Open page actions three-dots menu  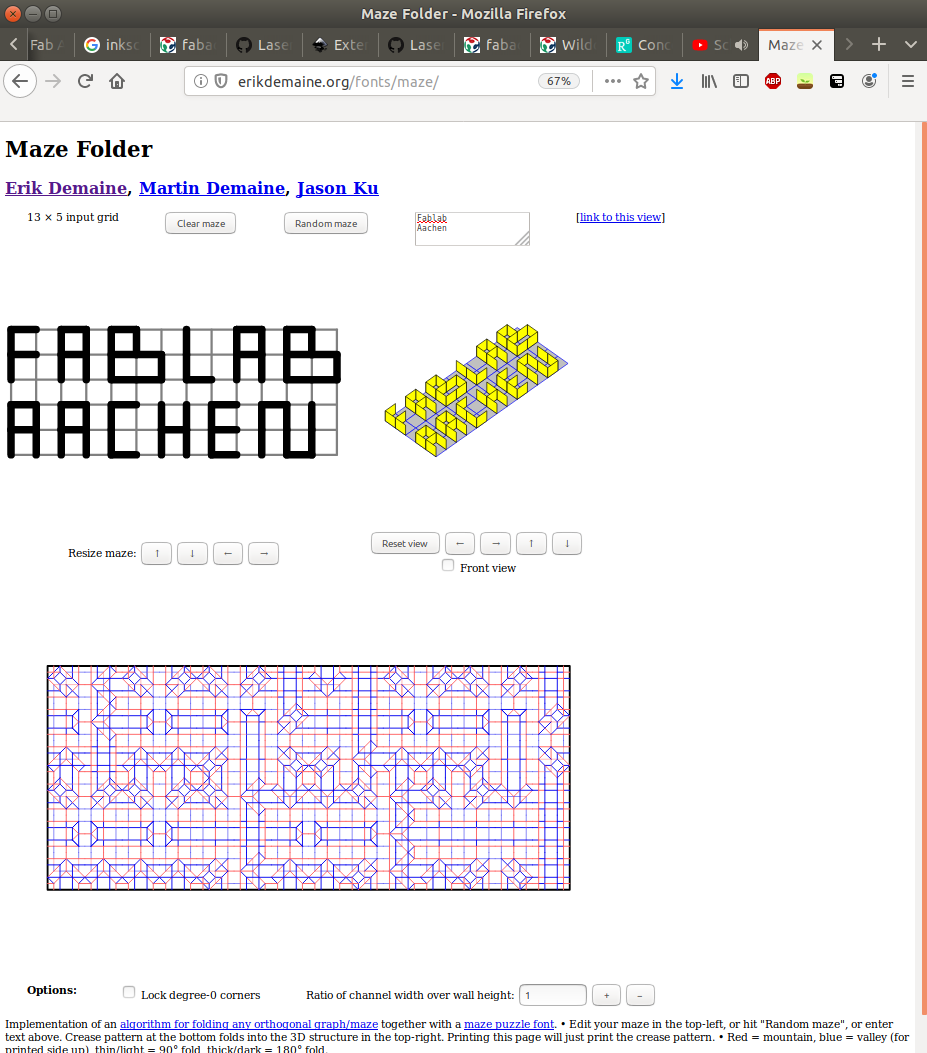click(x=613, y=81)
